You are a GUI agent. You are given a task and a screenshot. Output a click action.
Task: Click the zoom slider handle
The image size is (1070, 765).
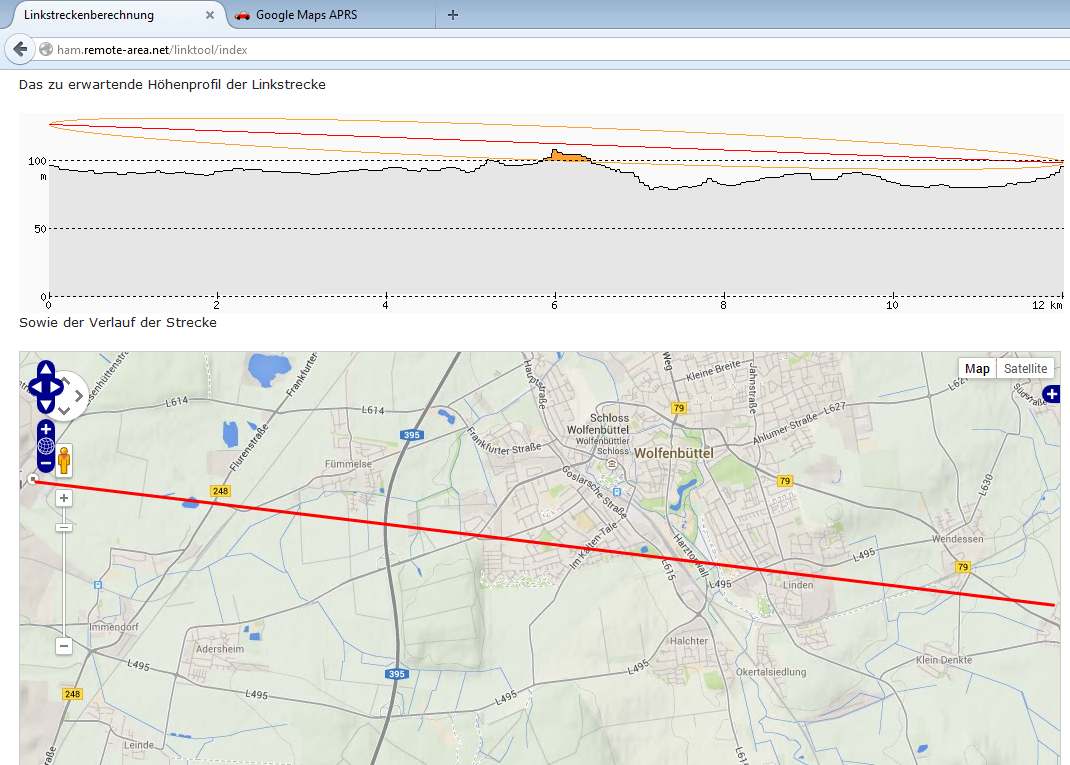click(64, 526)
